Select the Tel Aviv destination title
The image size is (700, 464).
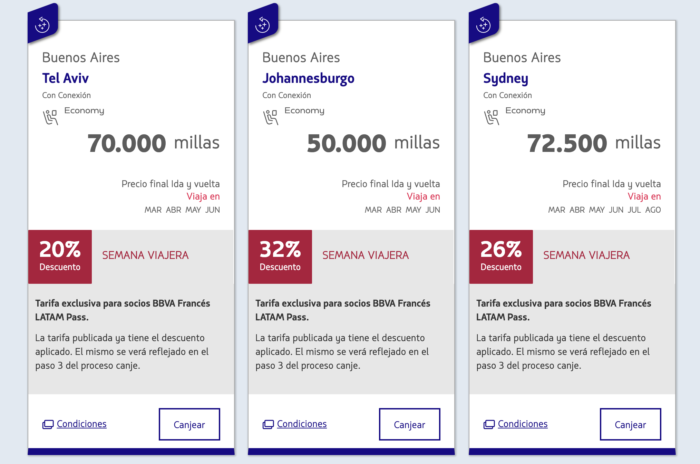[x=65, y=78]
